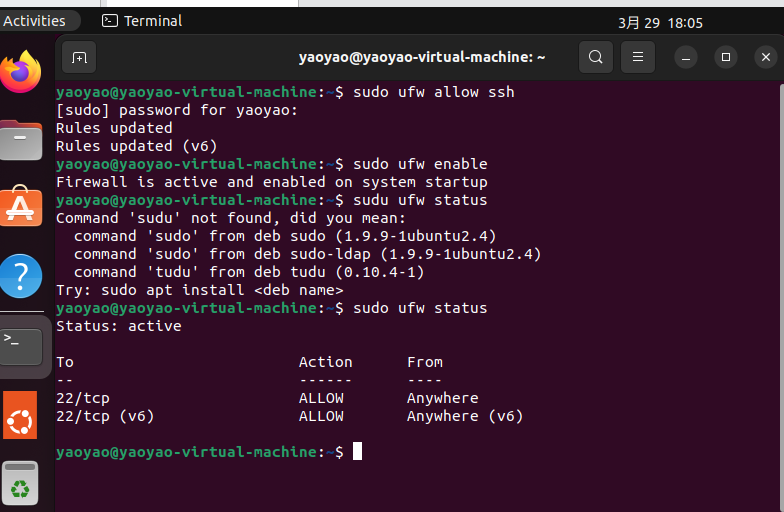Select the Terminal dock icon
Image resolution: width=784 pixels, height=512 pixels.
tap(21, 346)
